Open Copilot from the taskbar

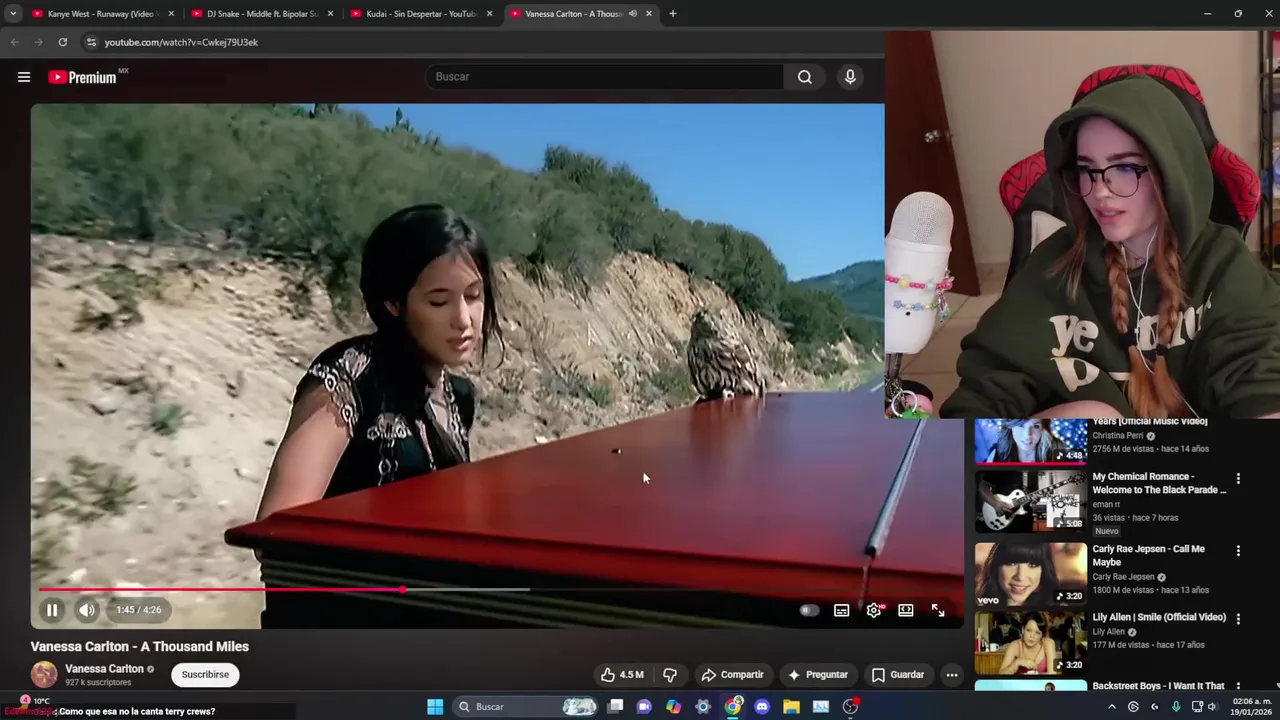pyautogui.click(x=673, y=707)
